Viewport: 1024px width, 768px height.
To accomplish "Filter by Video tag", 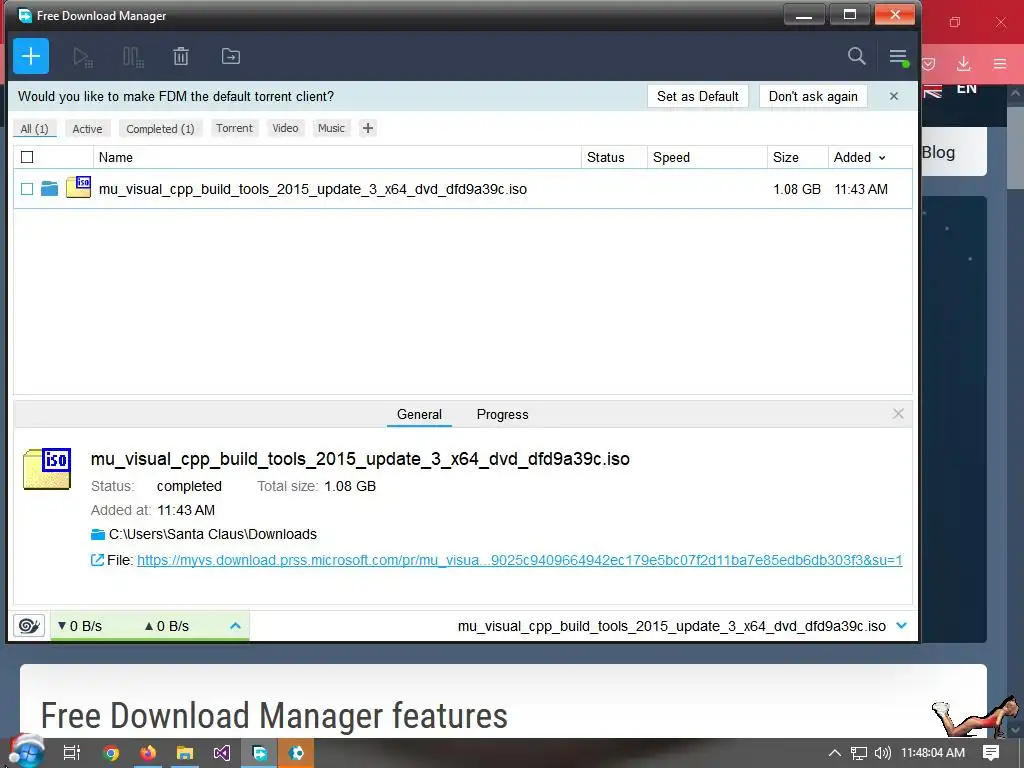I will (285, 128).
